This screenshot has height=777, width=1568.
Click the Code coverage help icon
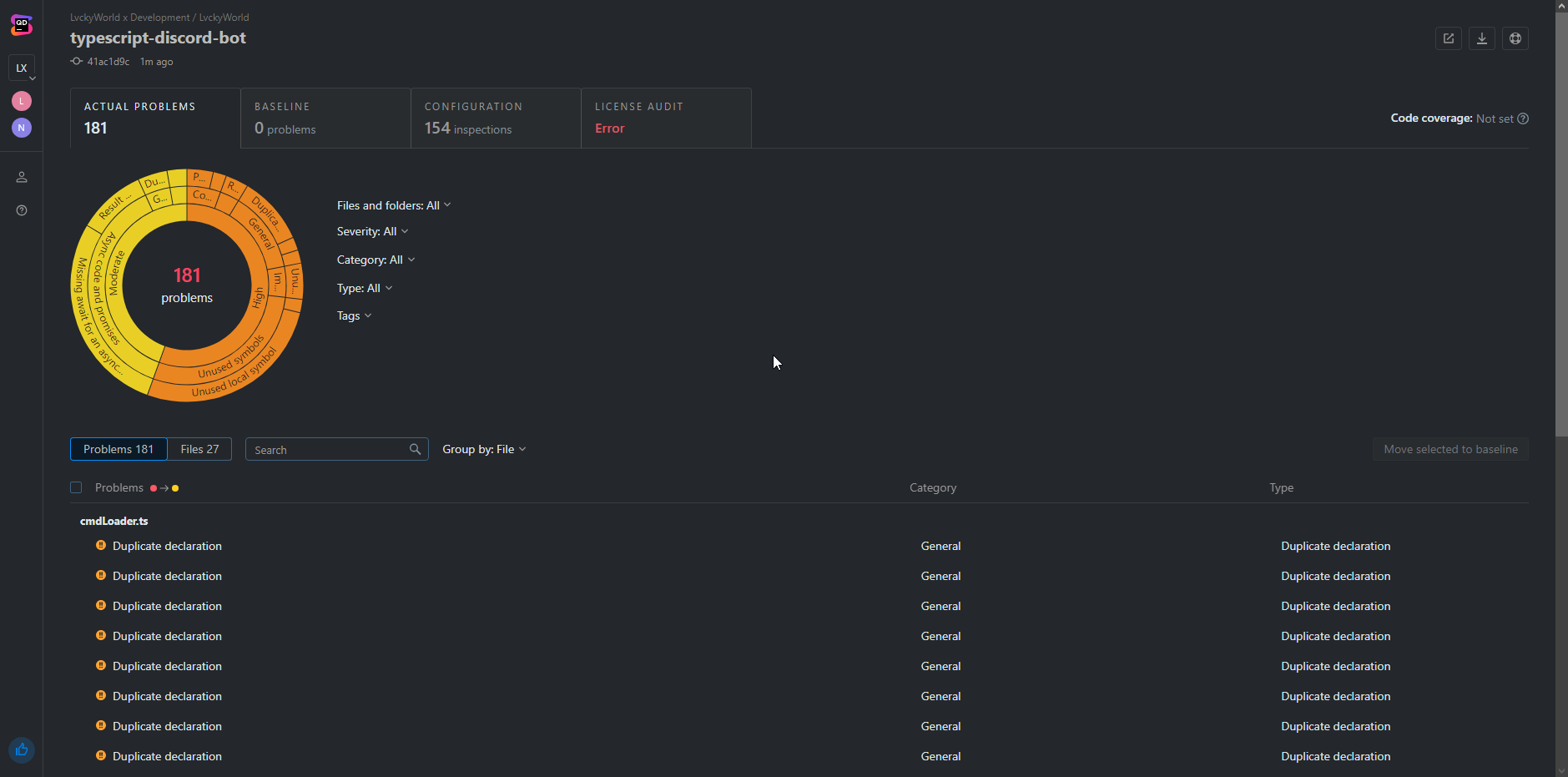(1523, 119)
